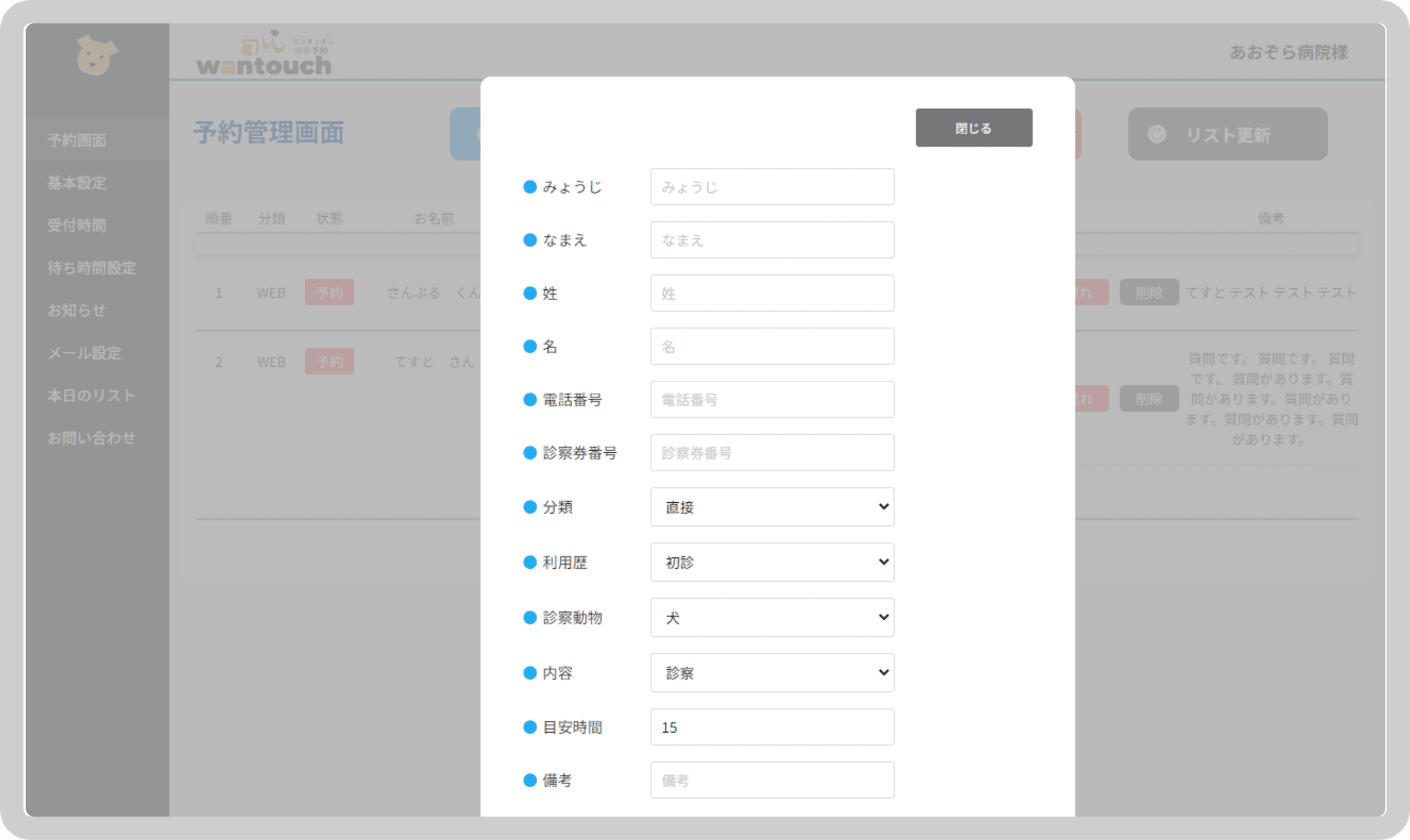The height and width of the screenshot is (840, 1410).
Task: Focus the なまえ text field
Action: tap(772, 240)
